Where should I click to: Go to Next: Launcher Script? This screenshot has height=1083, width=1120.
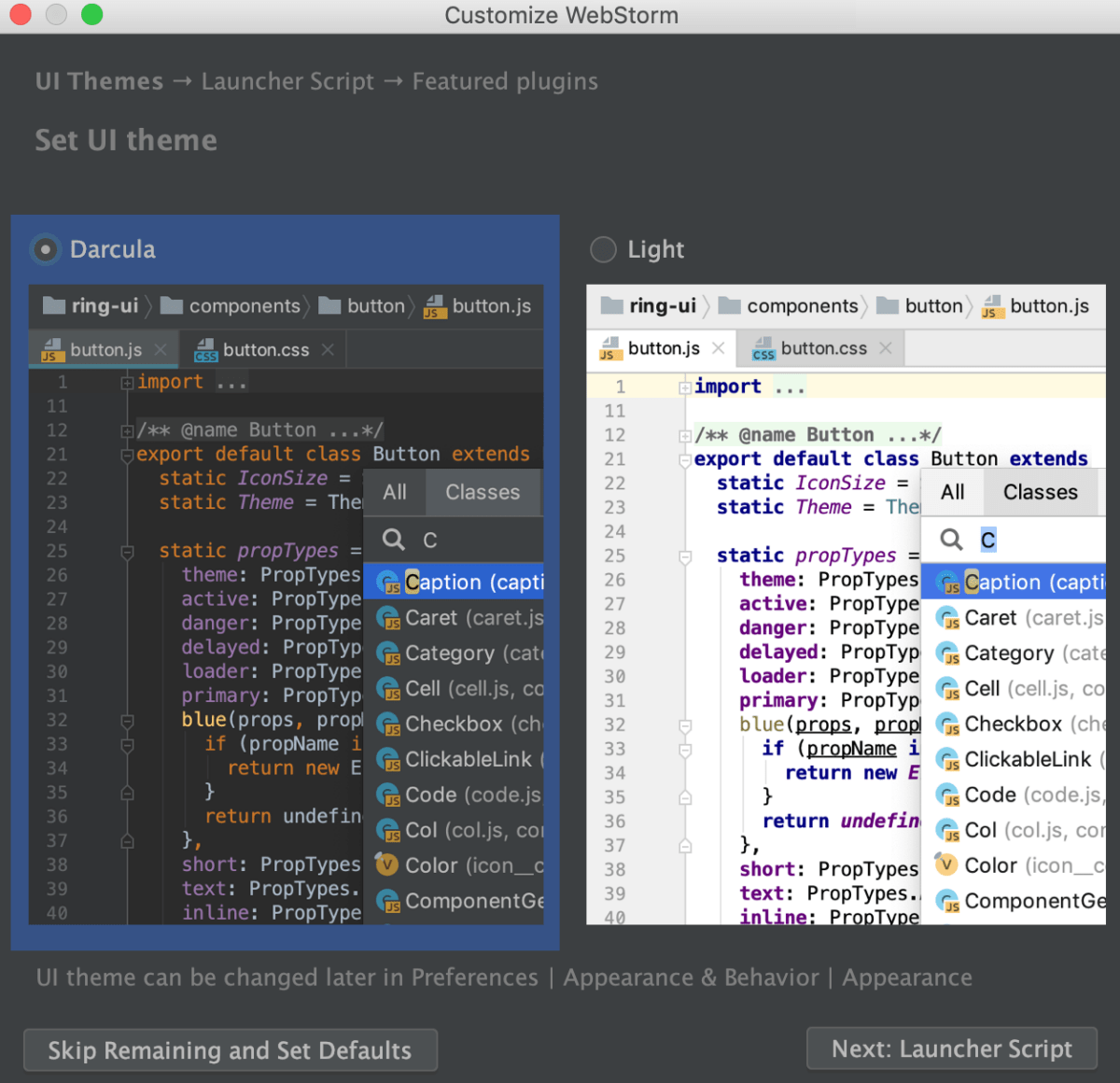click(x=952, y=1048)
